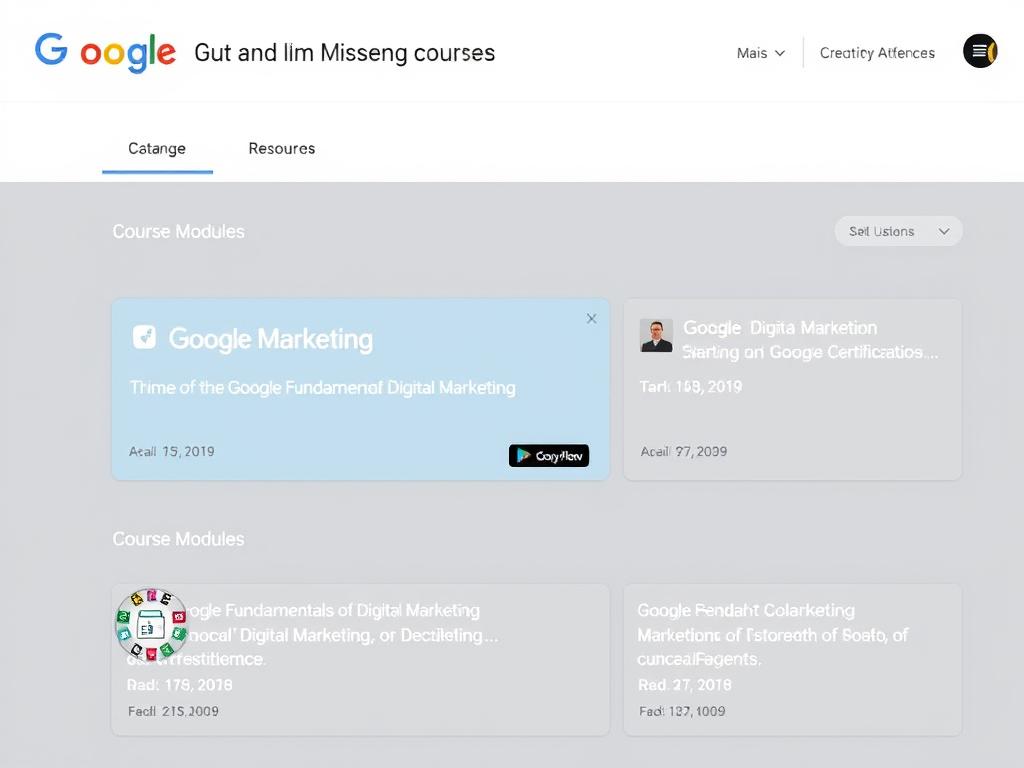1024x768 pixels.
Task: Click the 'Aeall 15, 2019' date text
Action: [x=172, y=451]
